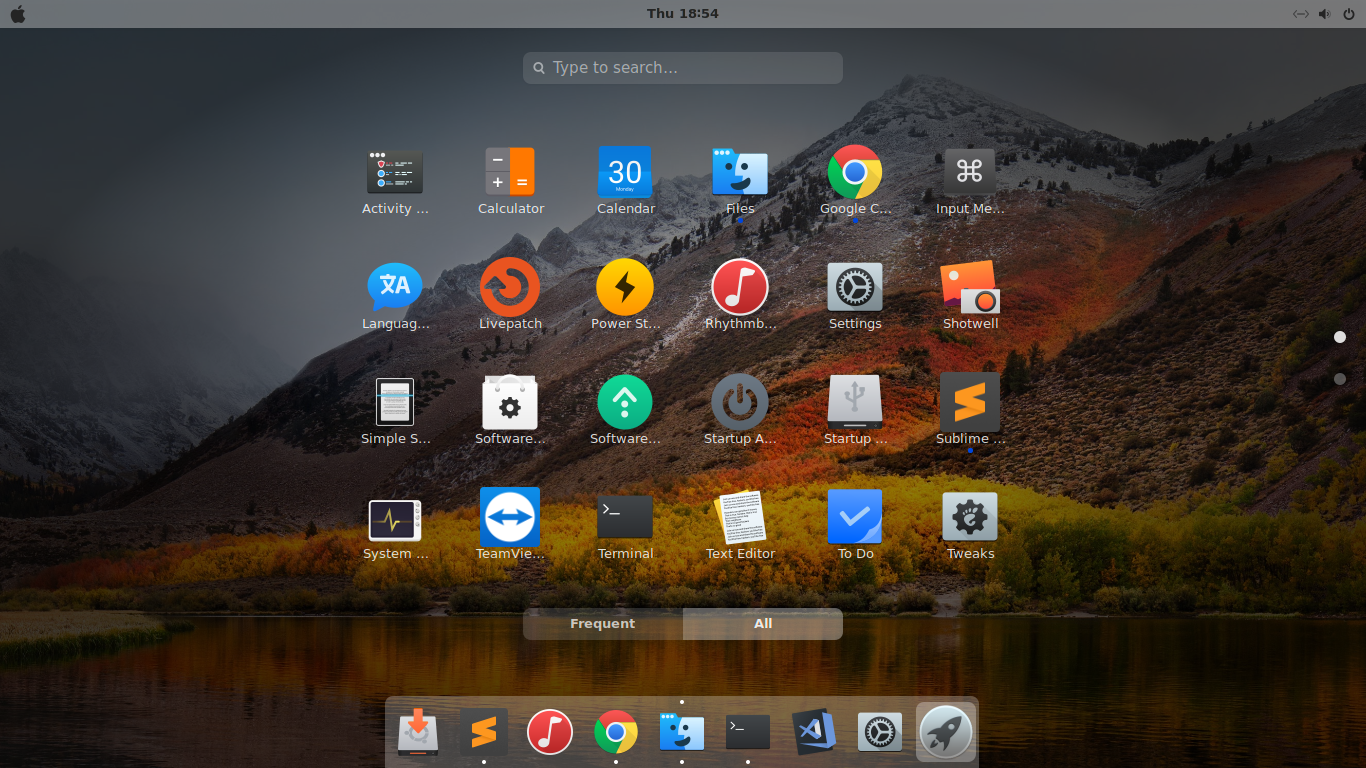Click the Type to search field
The height and width of the screenshot is (768, 1366).
click(x=683, y=68)
